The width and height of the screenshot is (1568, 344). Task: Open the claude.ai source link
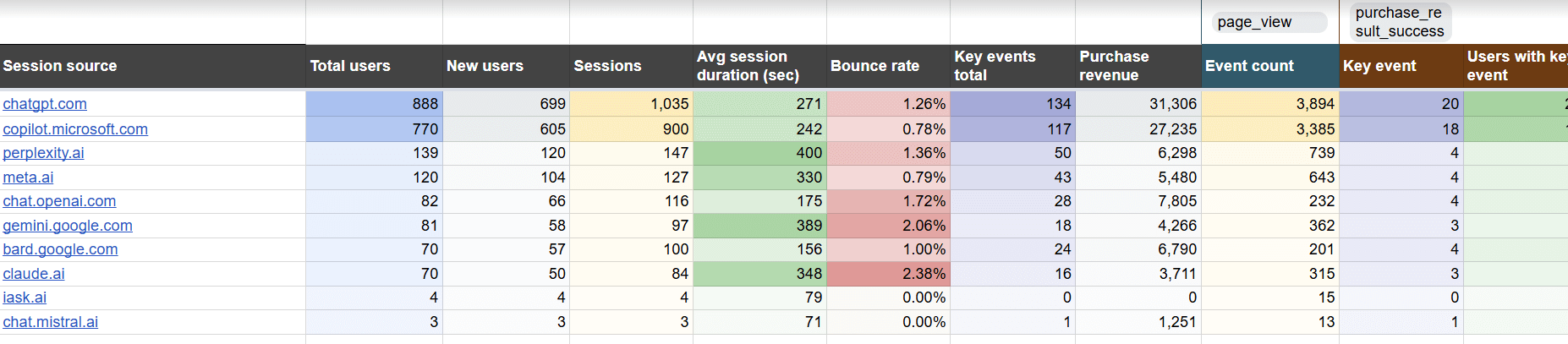(x=34, y=274)
